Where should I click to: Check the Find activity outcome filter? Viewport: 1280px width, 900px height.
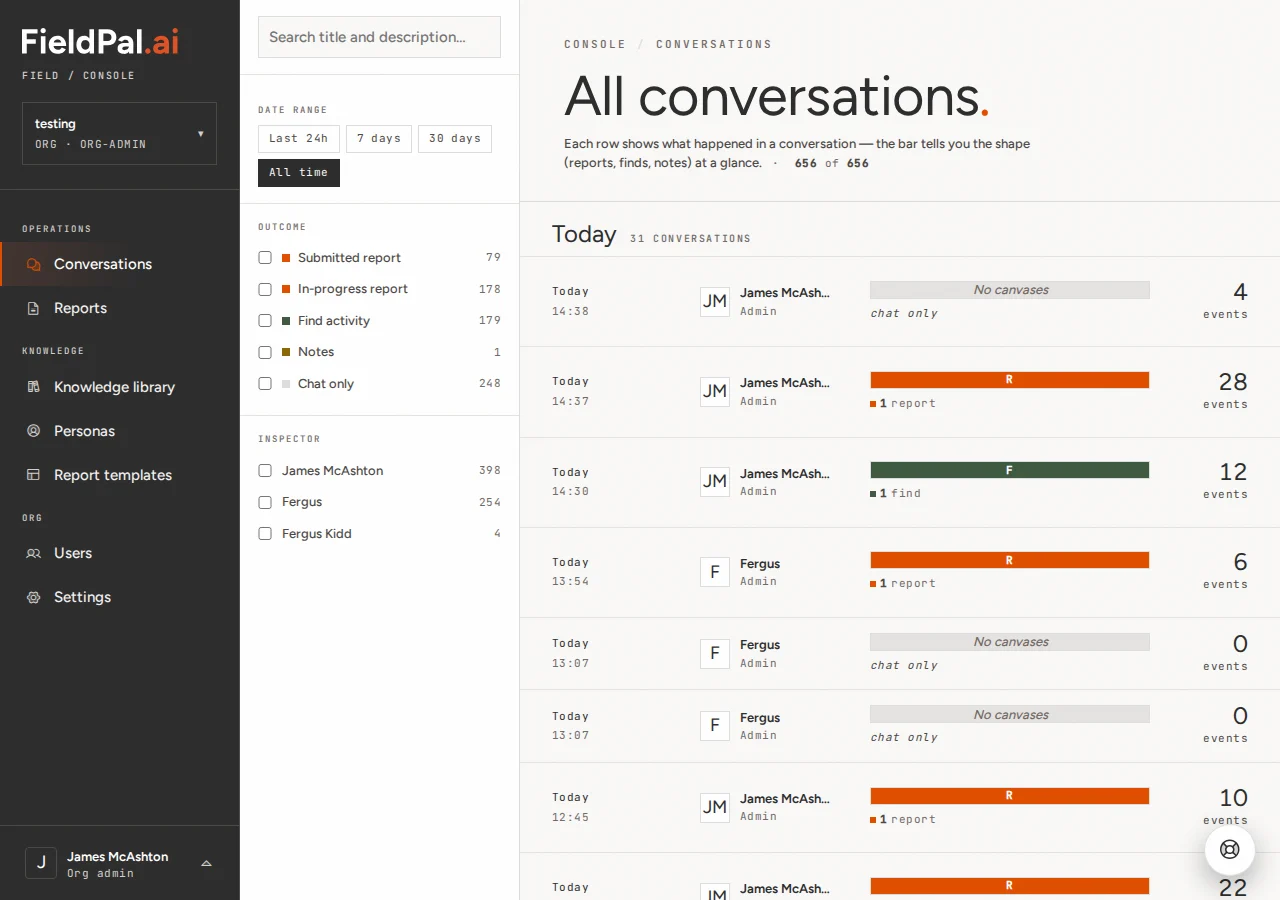(x=265, y=321)
